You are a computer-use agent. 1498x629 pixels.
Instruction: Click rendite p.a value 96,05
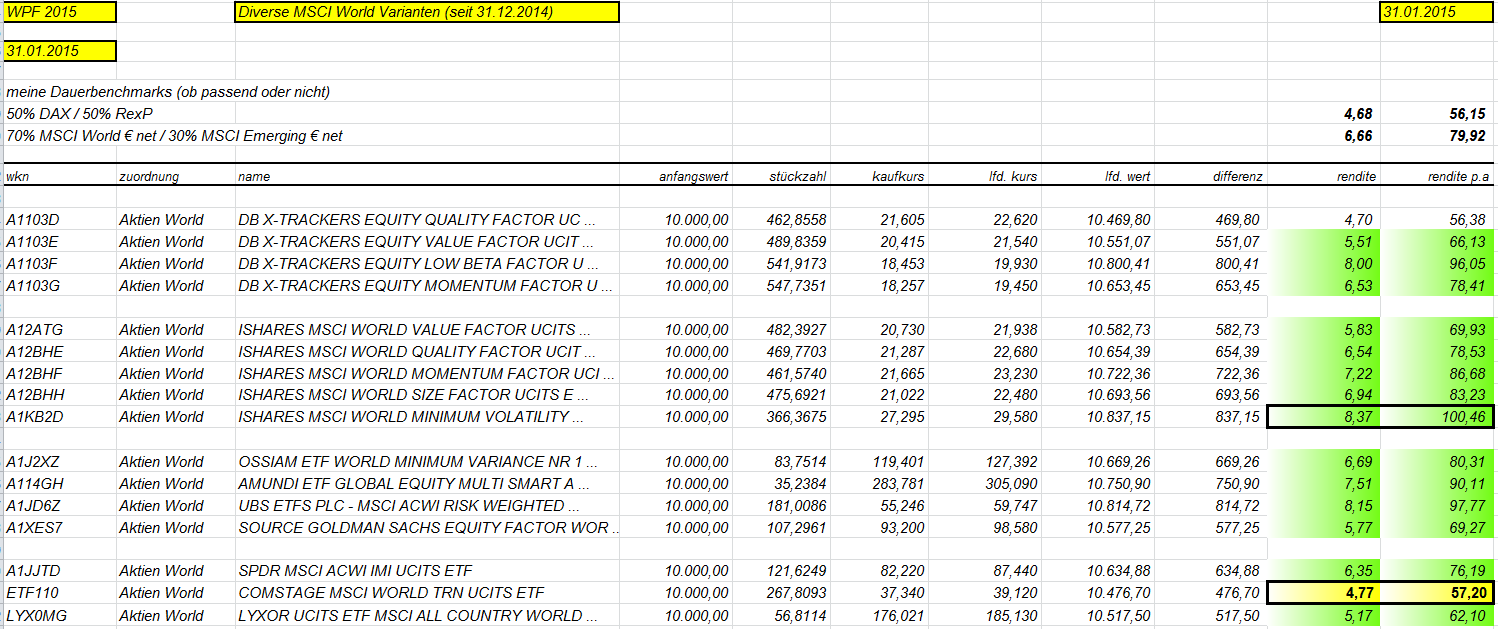1465,264
